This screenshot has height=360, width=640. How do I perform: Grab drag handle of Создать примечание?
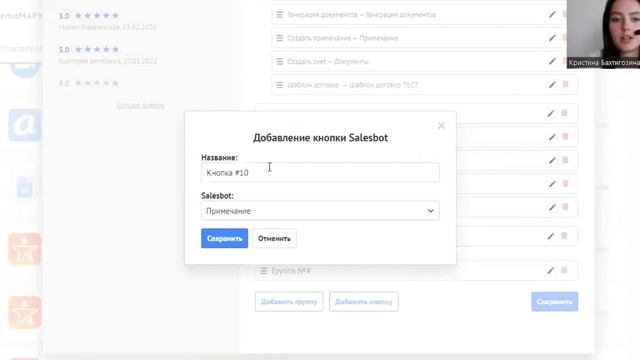click(280, 38)
